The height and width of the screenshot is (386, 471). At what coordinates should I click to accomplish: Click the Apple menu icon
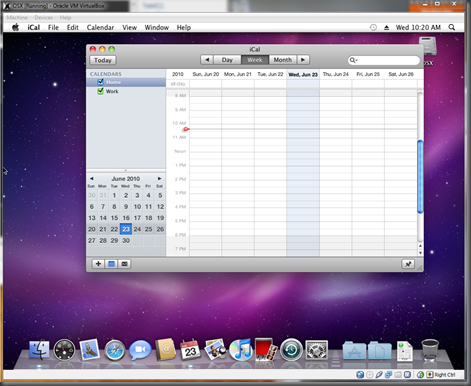(x=15, y=27)
